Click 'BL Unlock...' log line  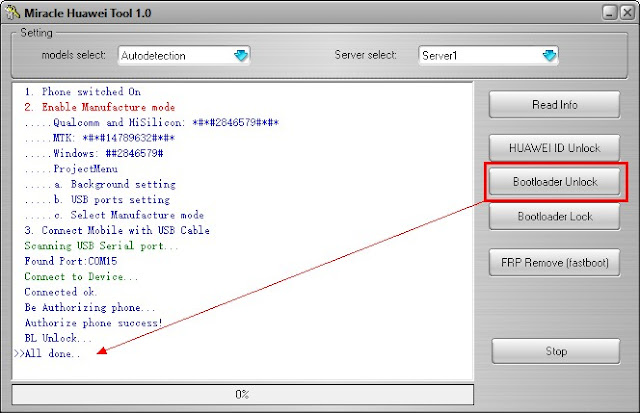58,338
